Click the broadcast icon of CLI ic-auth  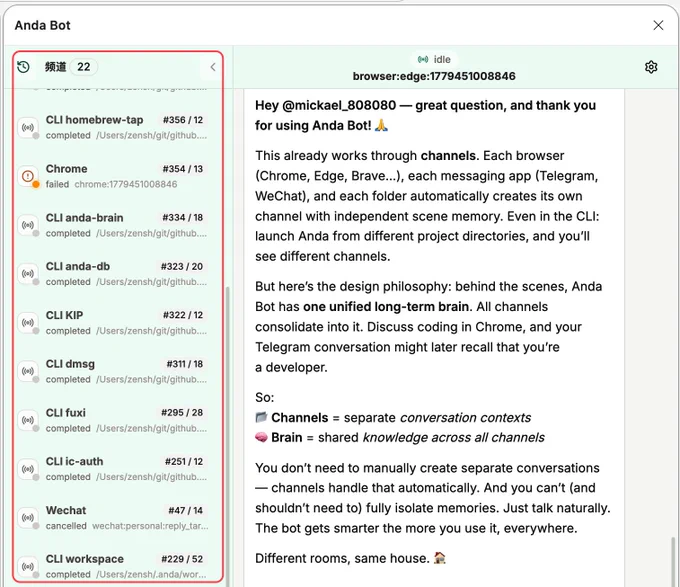click(28, 469)
